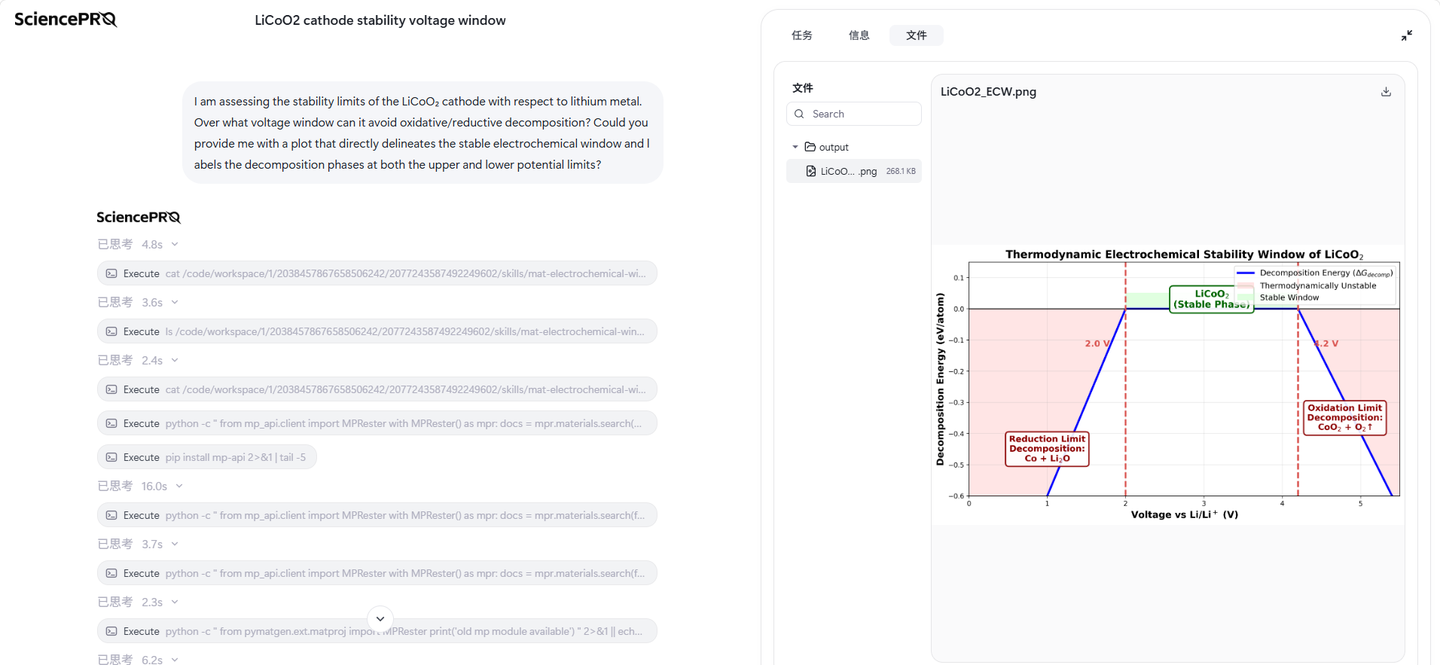Screen dimensions: 1440x665
Task: Click the file Search input field
Action: point(854,114)
